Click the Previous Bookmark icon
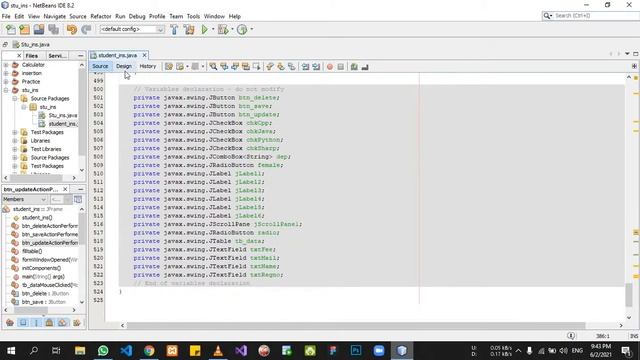 click(270, 67)
